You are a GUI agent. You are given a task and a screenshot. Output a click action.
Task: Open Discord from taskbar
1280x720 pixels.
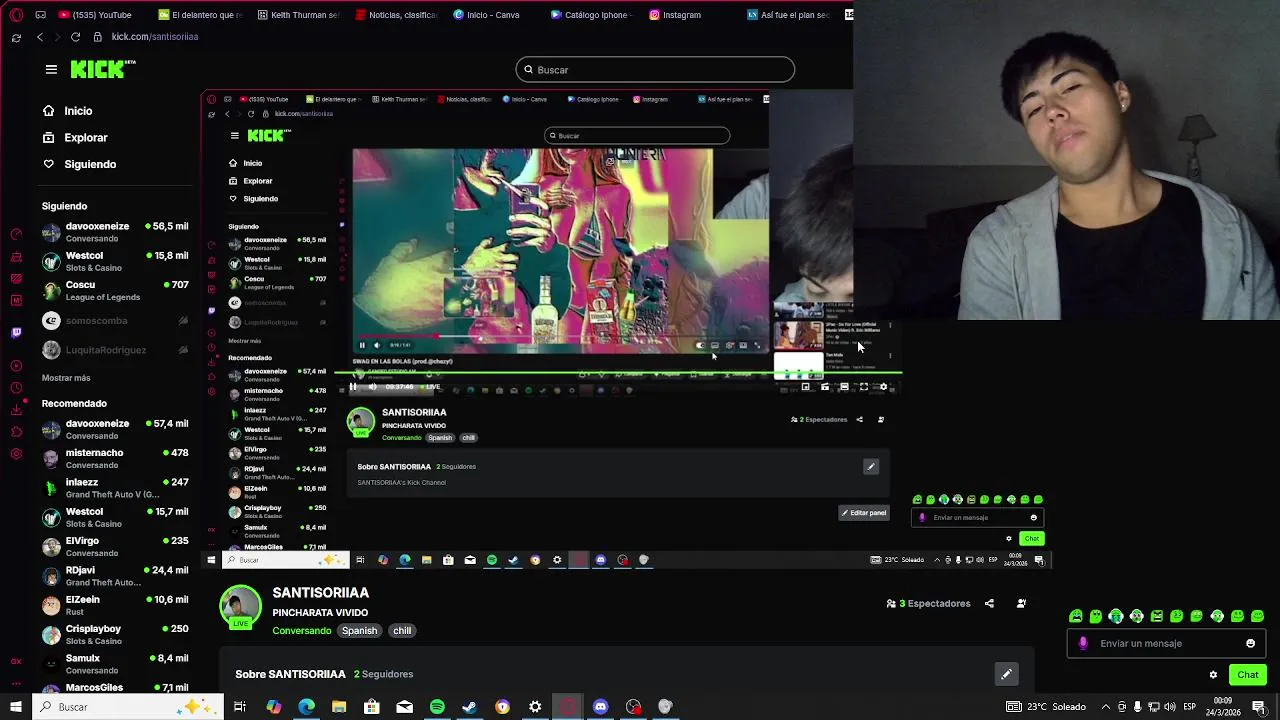coord(600,707)
